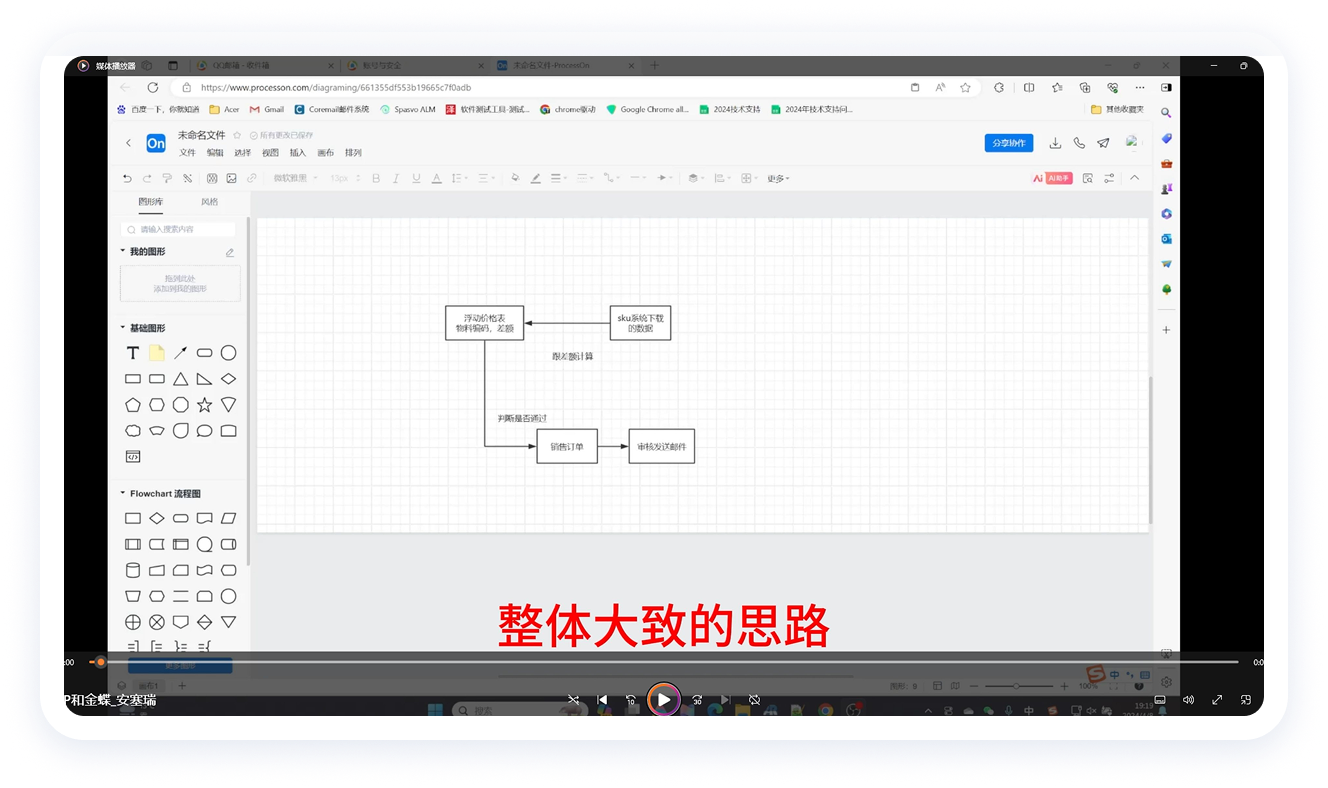Click the 分享协作 button
This screenshot has height=788, width=1328.
click(x=1009, y=143)
